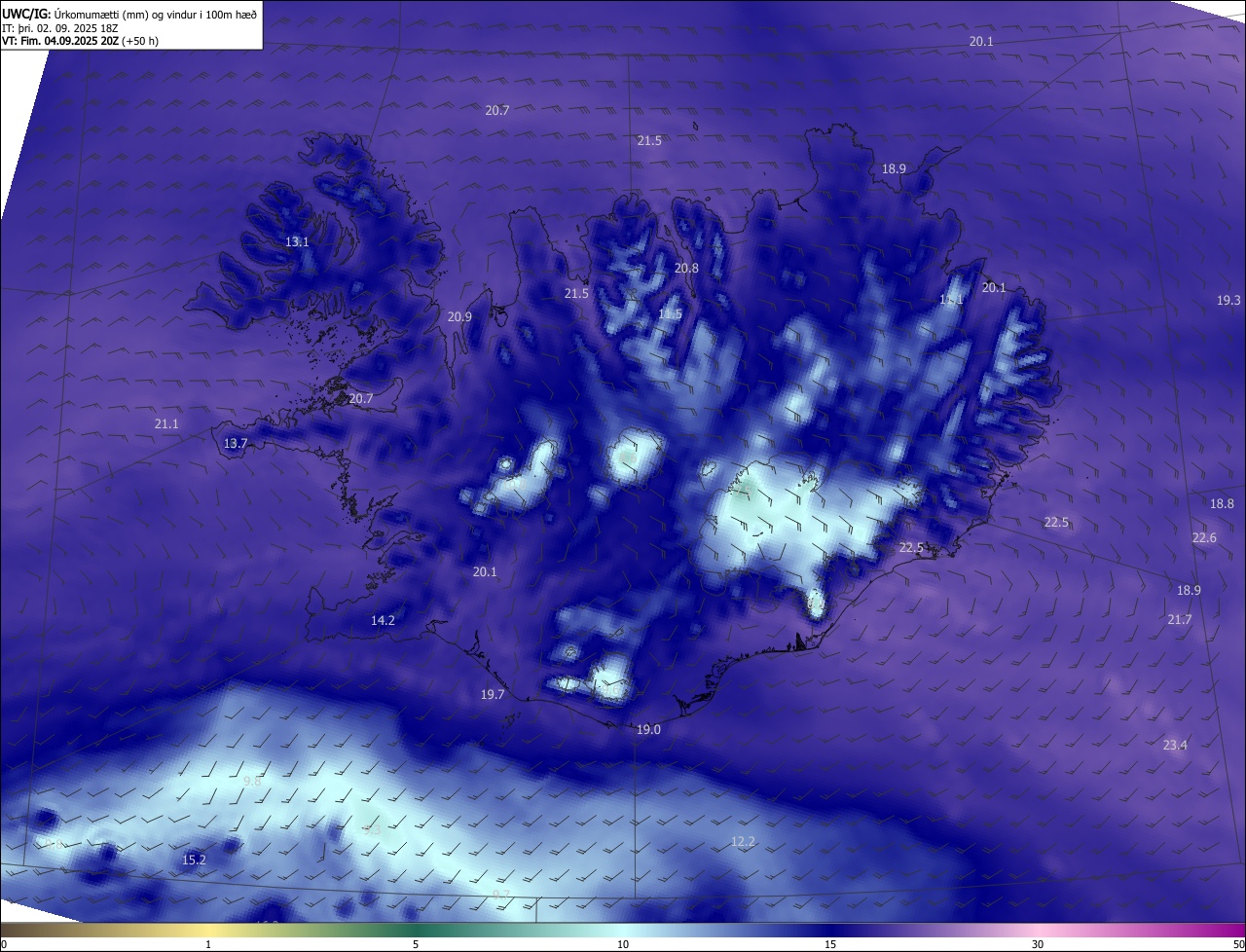The width and height of the screenshot is (1246, 952).
Task: Click the colour scale tick label 50
Action: point(1238,944)
